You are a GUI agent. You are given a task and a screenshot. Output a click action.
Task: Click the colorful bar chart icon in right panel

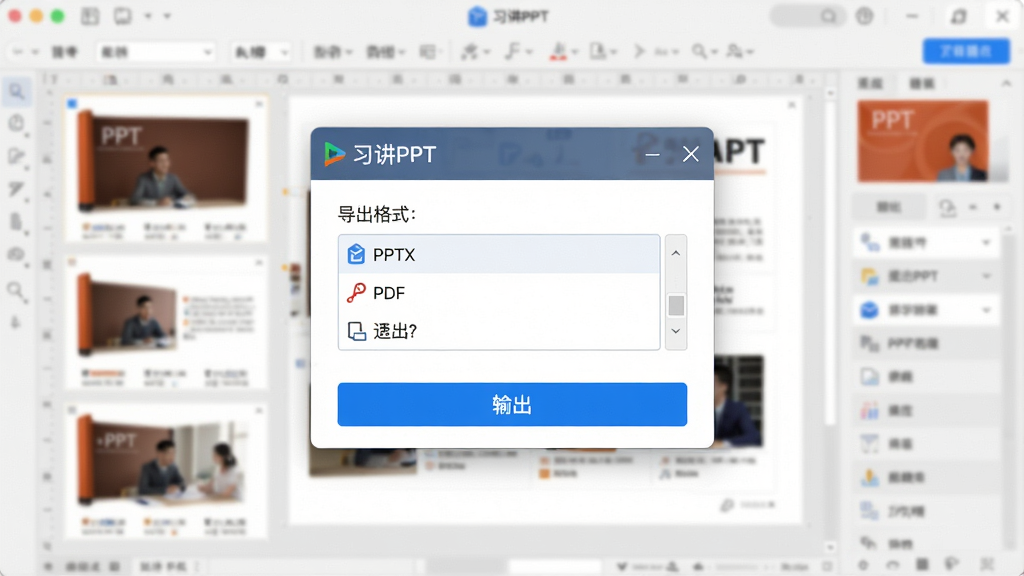869,410
